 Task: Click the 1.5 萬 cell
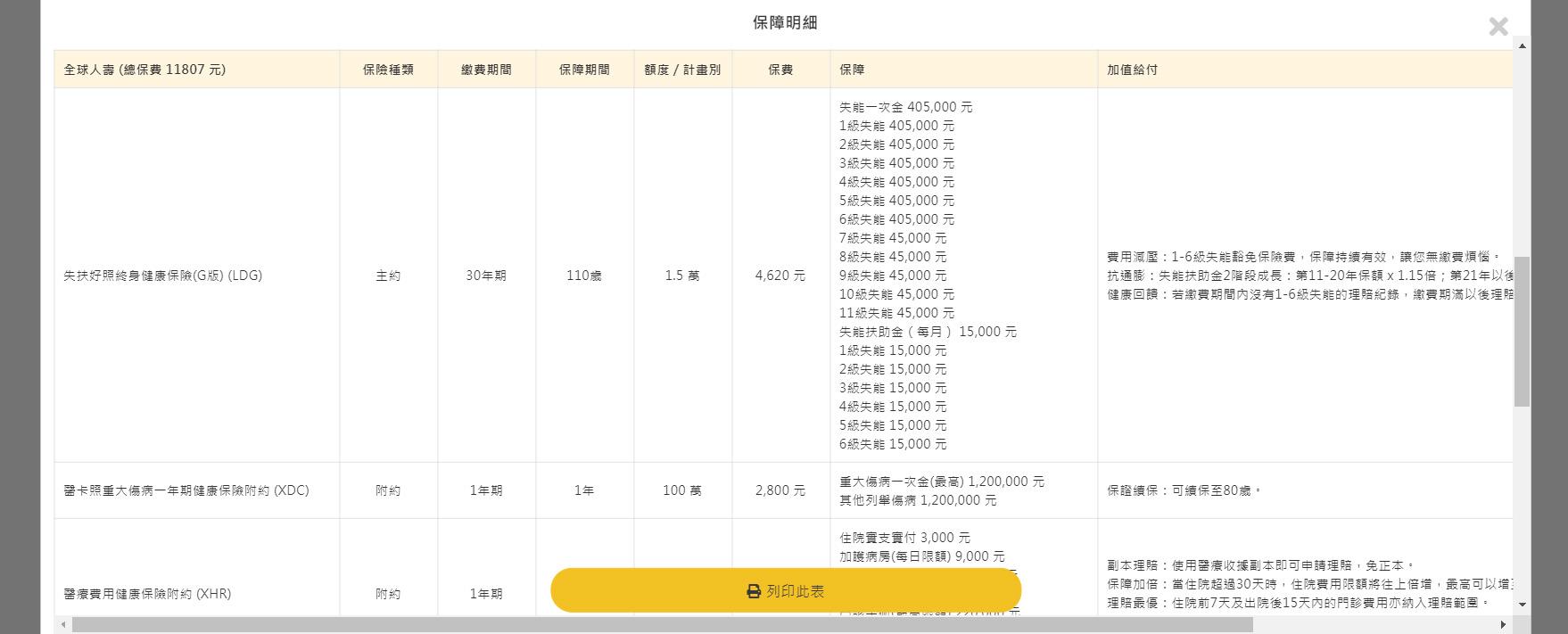point(682,276)
